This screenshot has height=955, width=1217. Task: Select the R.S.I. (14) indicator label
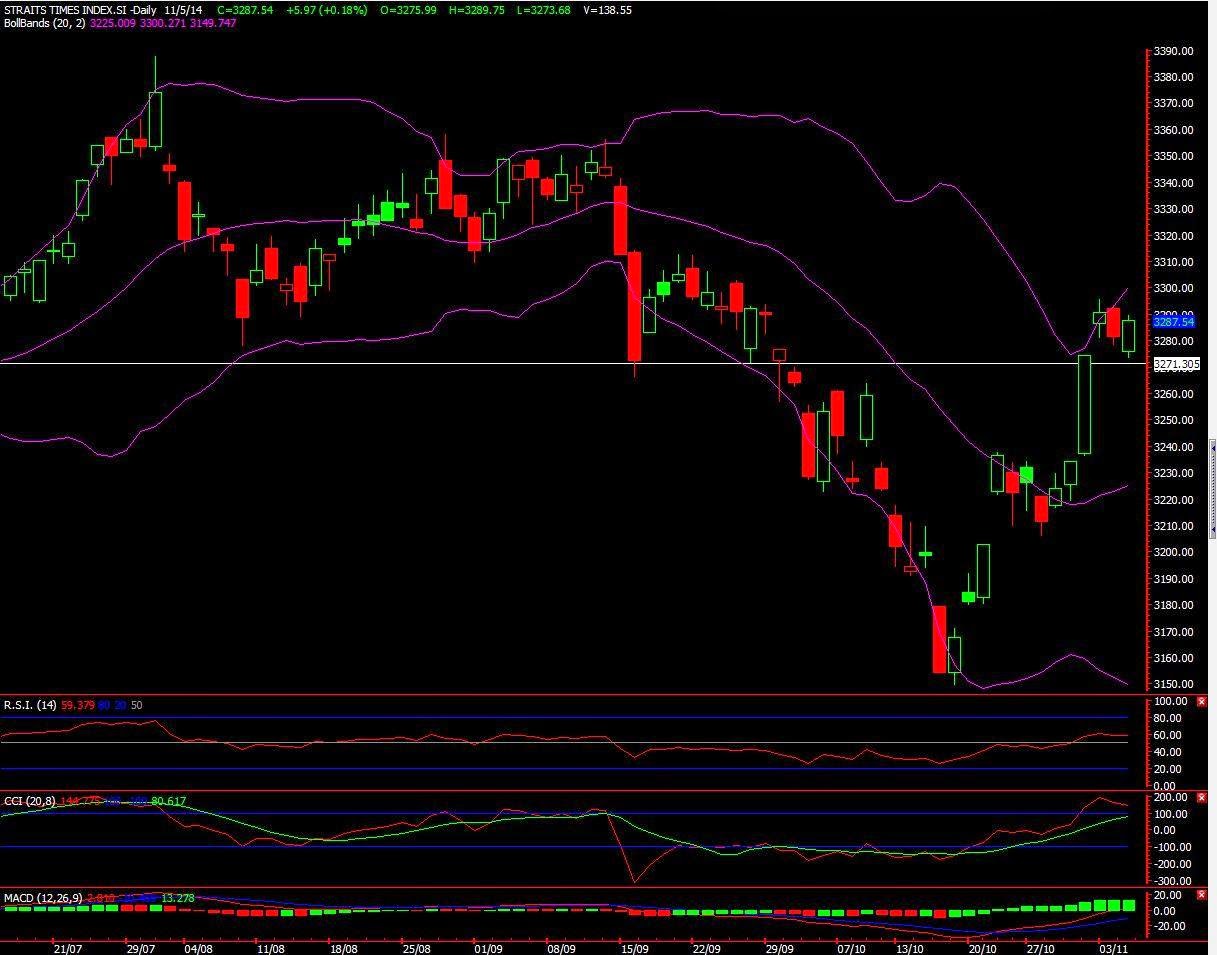pyautogui.click(x=30, y=705)
